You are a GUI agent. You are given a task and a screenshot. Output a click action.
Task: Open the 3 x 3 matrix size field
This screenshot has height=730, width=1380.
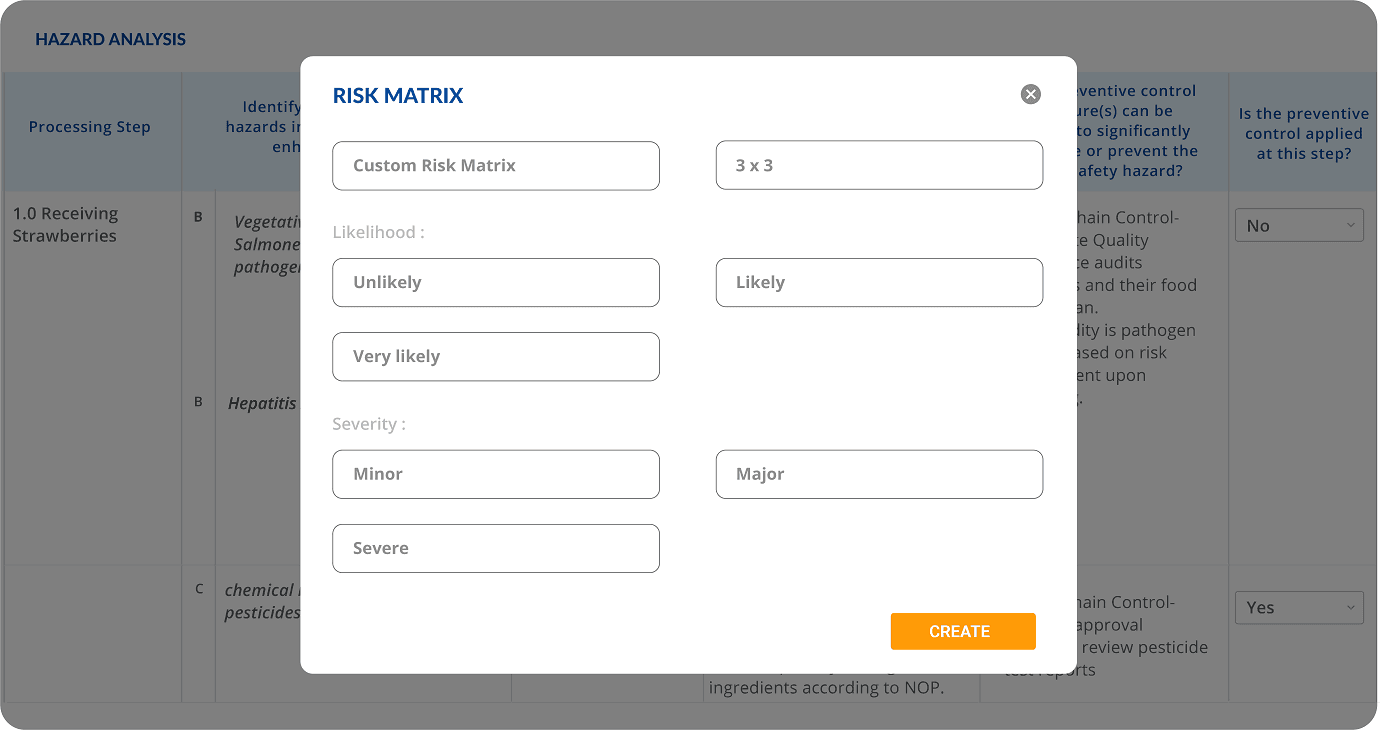878,166
